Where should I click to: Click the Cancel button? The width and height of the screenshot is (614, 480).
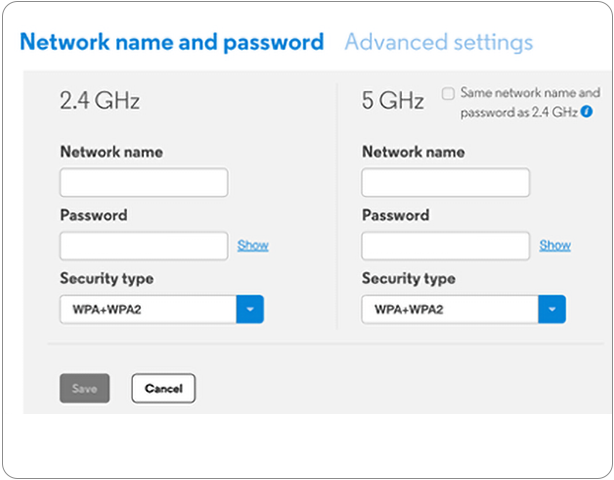click(164, 388)
